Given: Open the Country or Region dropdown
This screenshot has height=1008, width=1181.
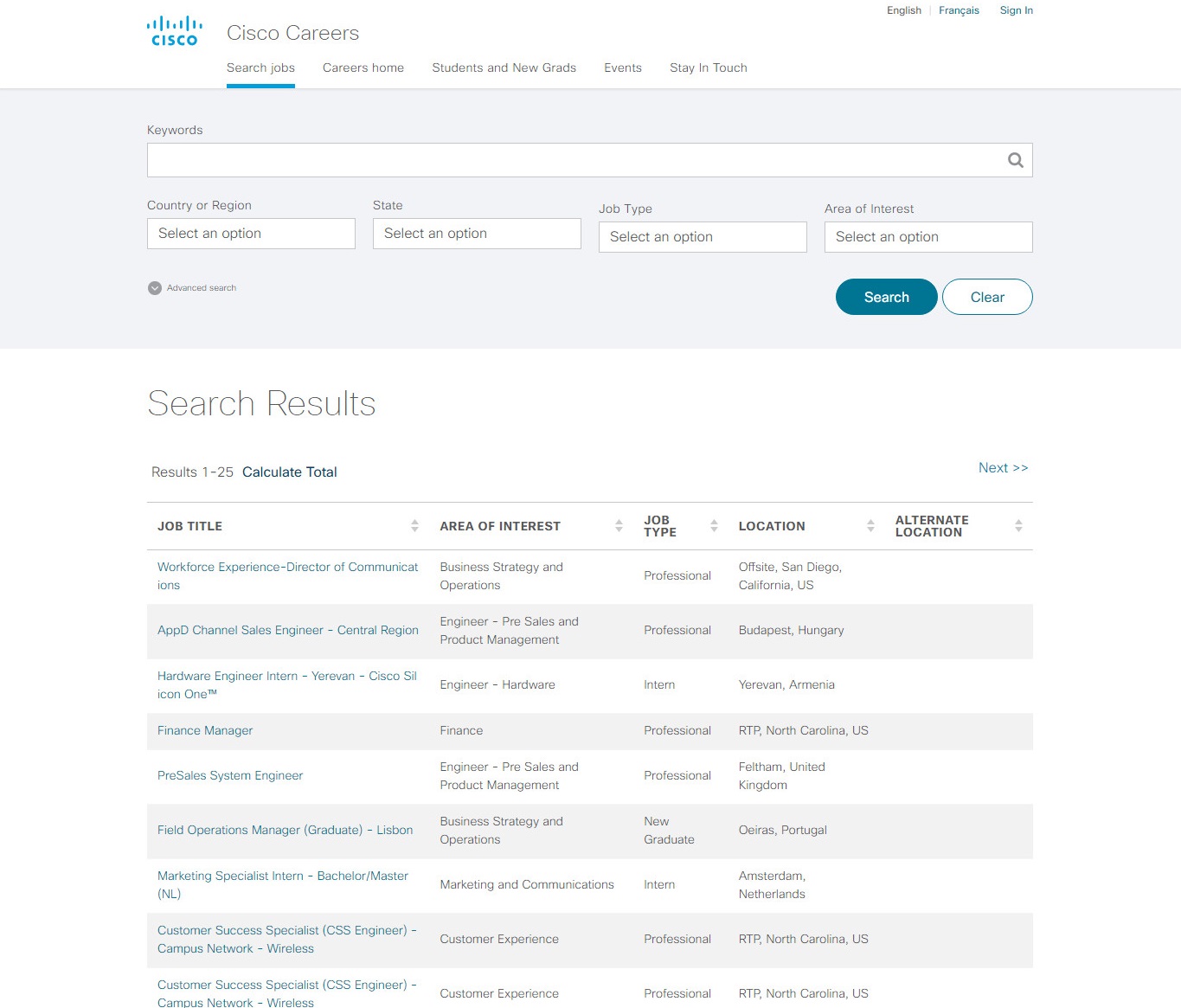Looking at the screenshot, I should pos(251,234).
